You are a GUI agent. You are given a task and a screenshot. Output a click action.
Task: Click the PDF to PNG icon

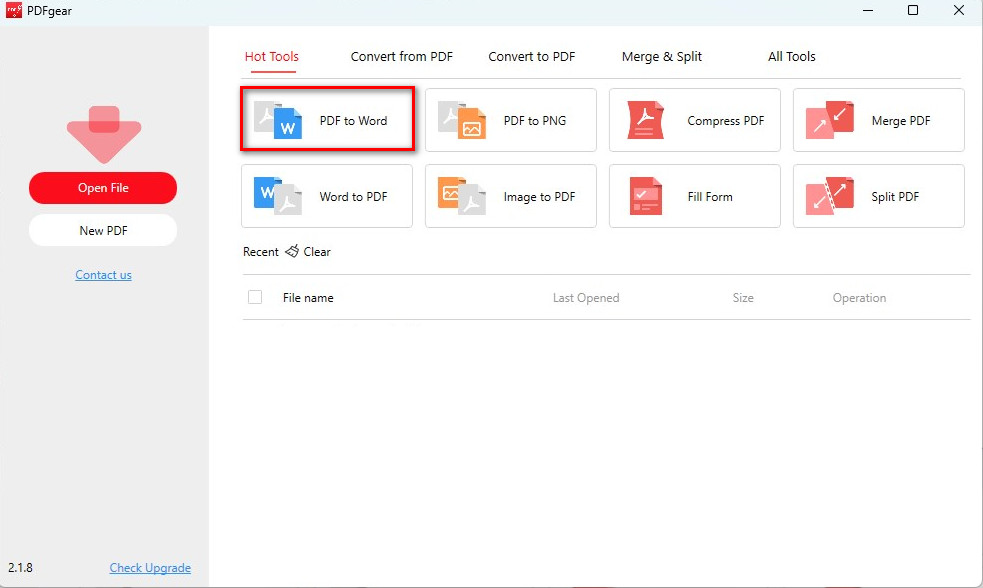point(462,120)
